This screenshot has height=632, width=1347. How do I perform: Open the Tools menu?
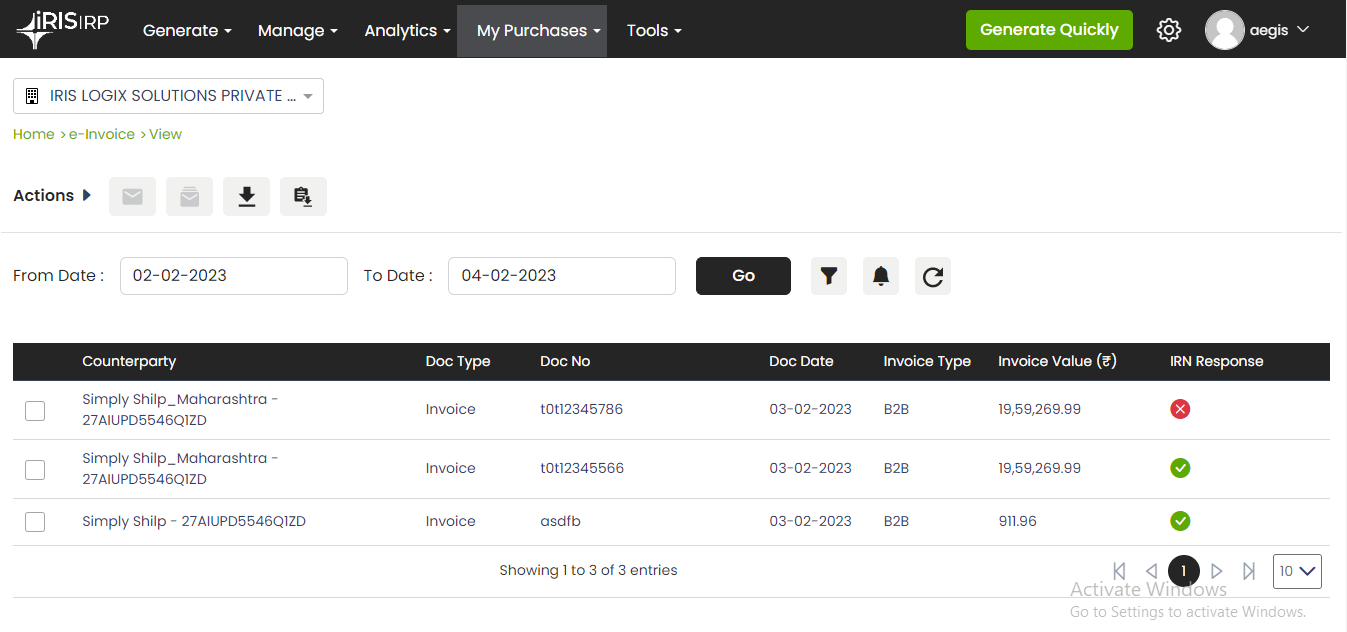point(654,30)
